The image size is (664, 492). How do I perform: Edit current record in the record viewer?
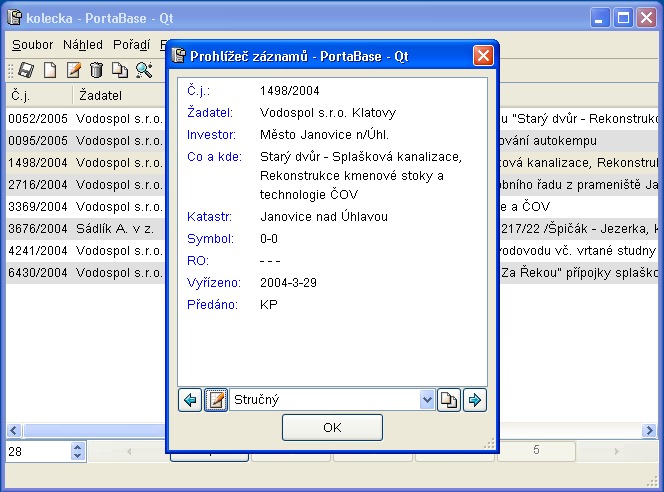tap(216, 400)
